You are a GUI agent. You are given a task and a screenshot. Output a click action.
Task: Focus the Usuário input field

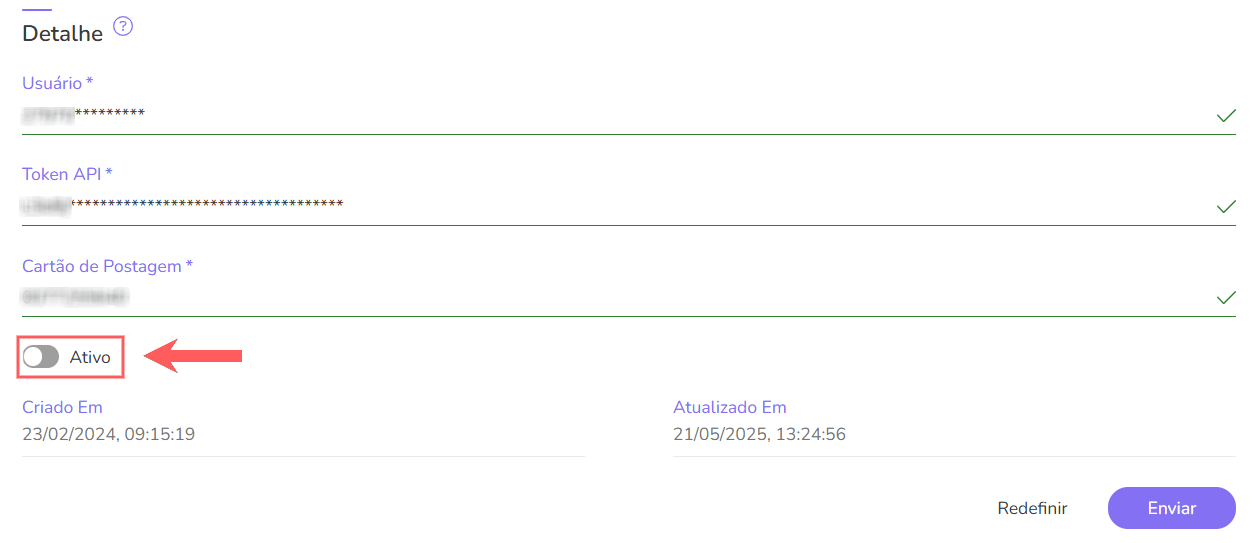point(600,114)
